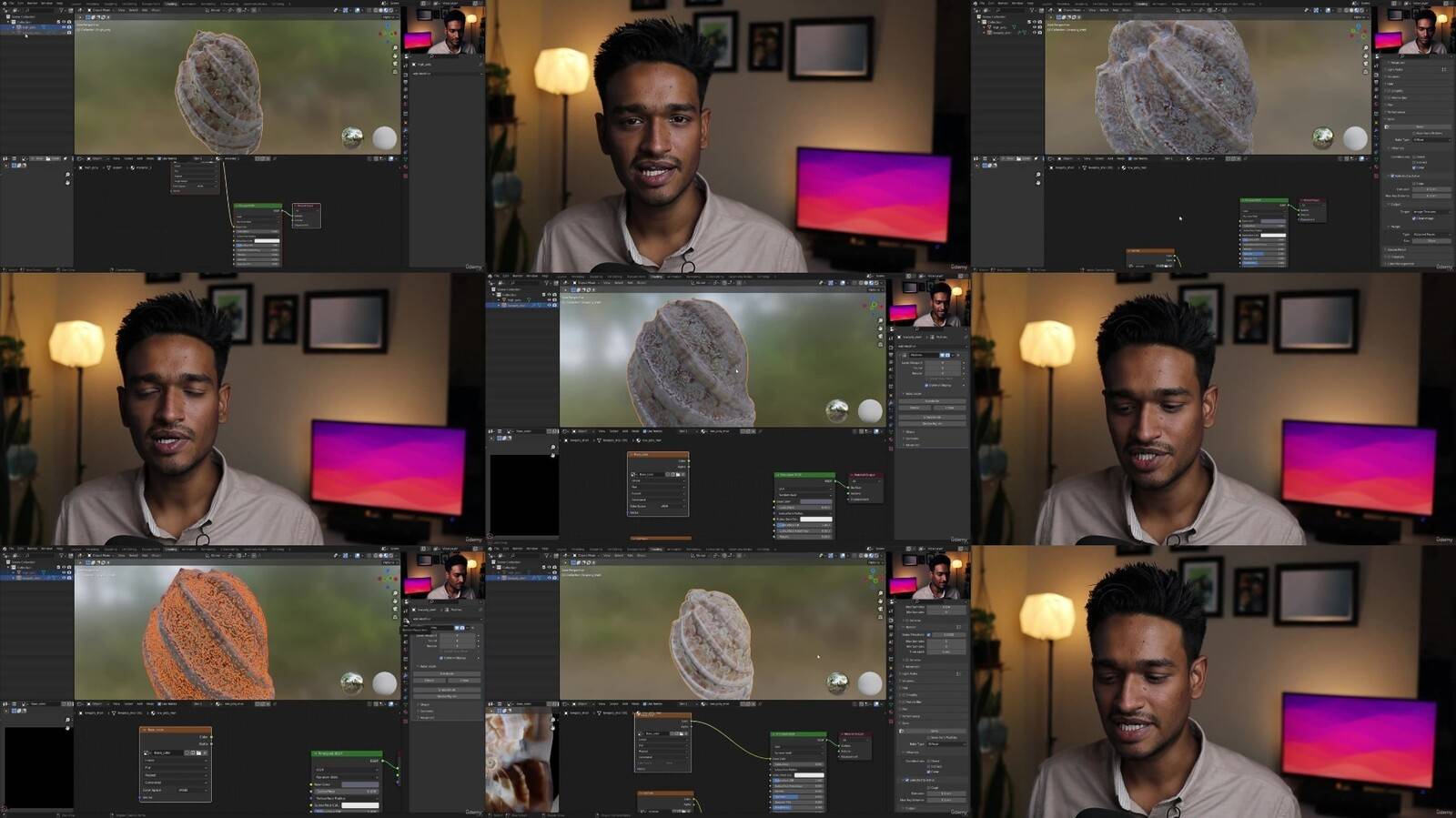This screenshot has width=1456, height=818.
Task: Select Shading workspace tab in center frame
Action: click(657, 276)
